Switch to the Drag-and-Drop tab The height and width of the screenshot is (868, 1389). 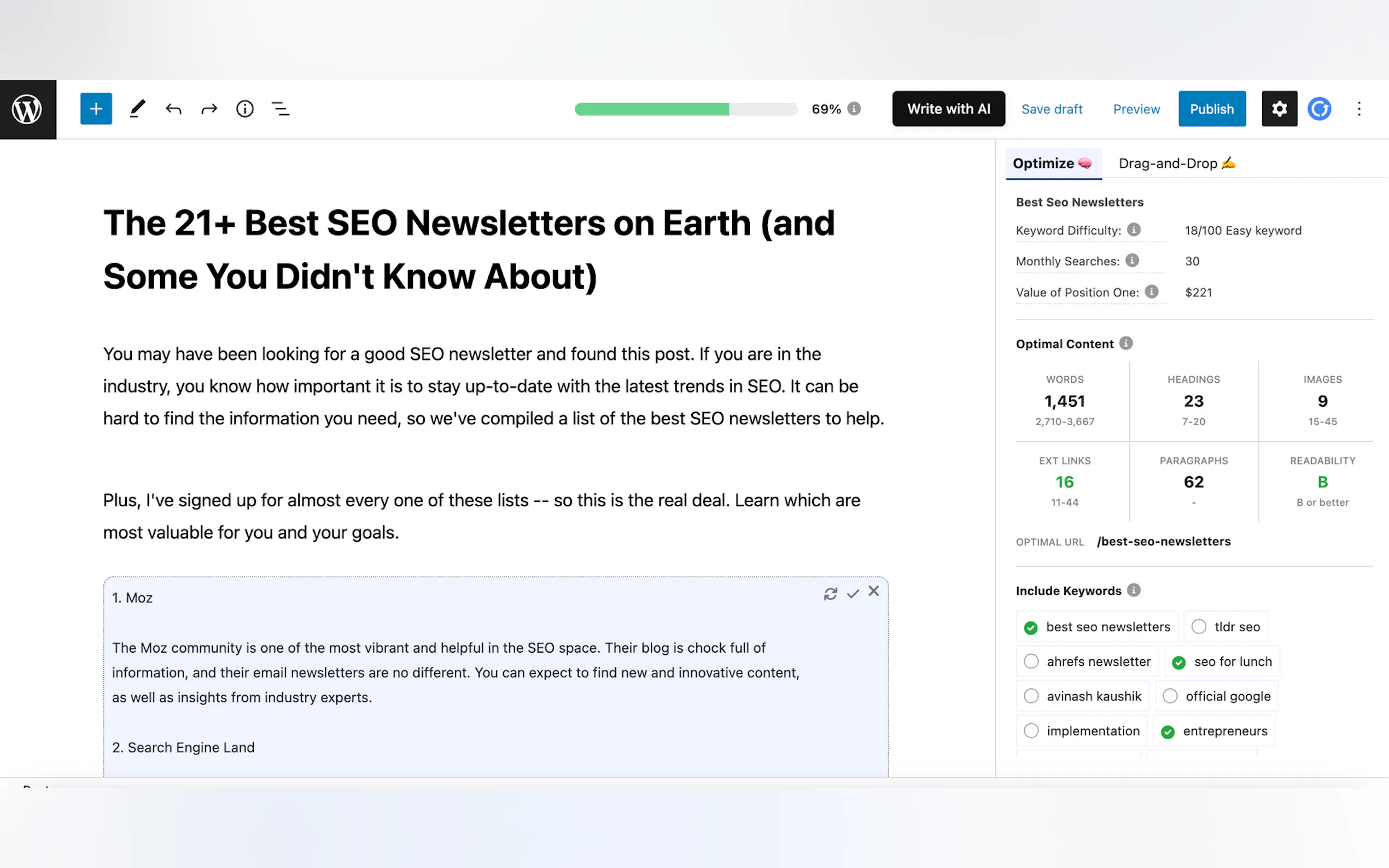coord(1176,163)
